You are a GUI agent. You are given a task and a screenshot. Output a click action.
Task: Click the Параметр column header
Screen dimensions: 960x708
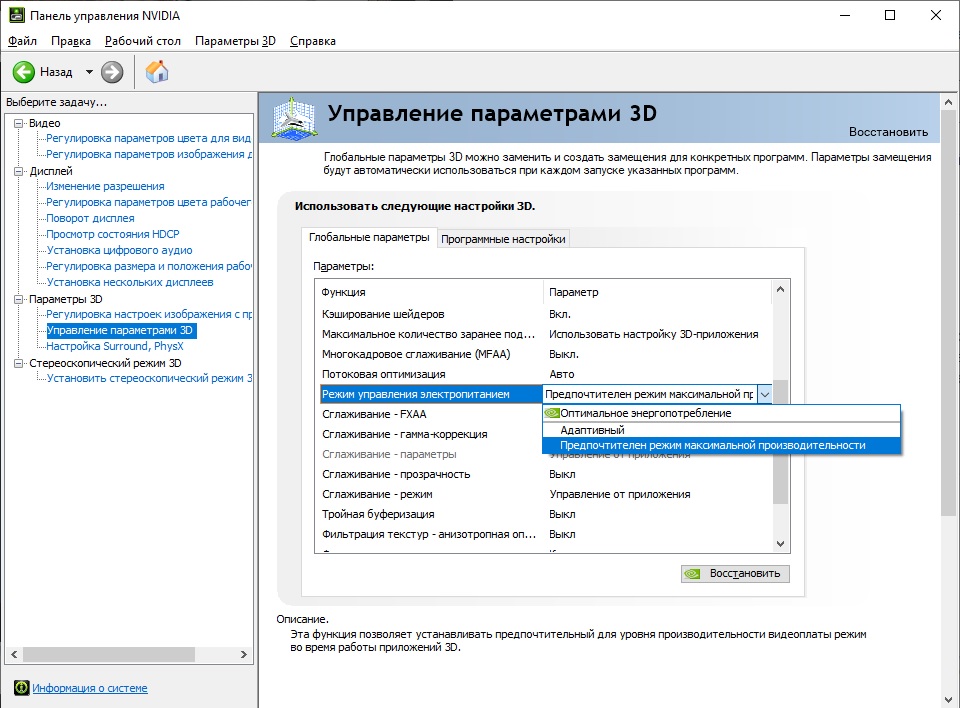tap(657, 292)
